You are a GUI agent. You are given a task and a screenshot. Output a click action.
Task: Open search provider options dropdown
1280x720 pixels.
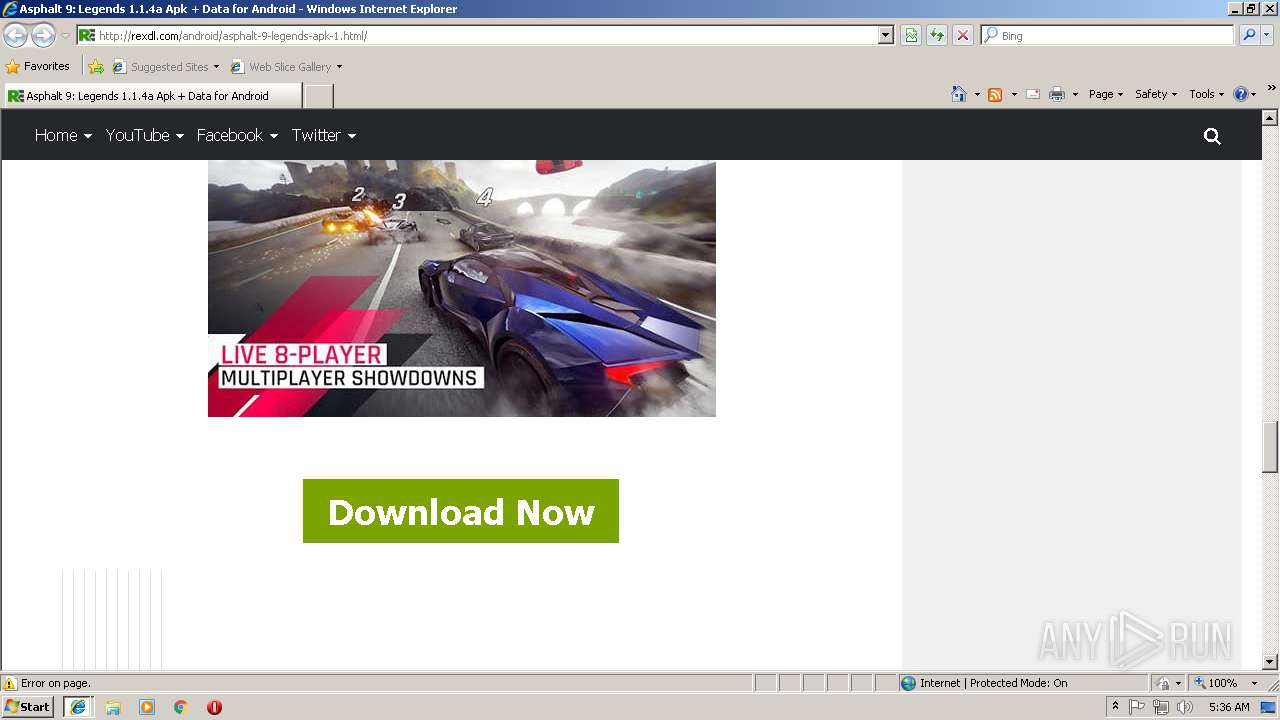pyautogui.click(x=1266, y=36)
